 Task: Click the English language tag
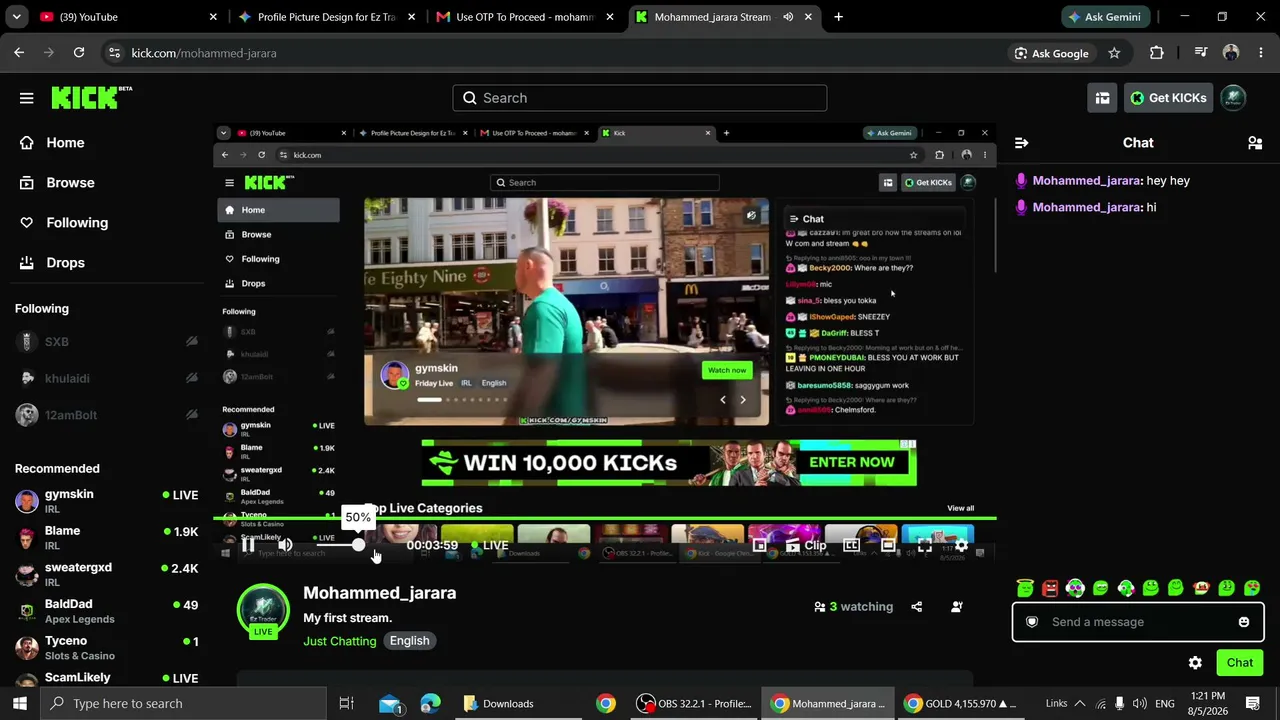[x=410, y=641]
